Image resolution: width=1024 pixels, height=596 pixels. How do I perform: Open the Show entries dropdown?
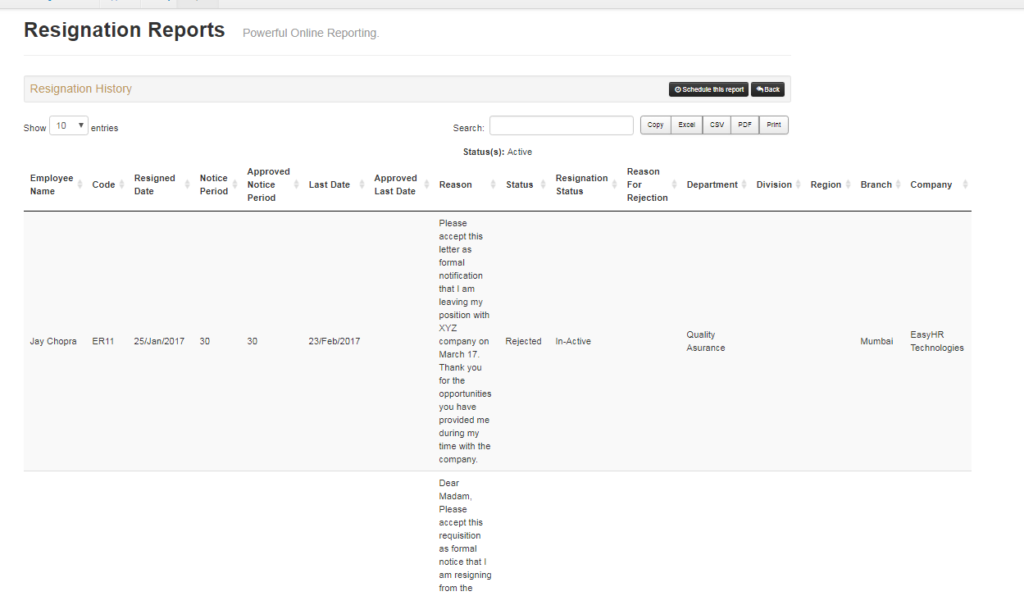(x=68, y=126)
